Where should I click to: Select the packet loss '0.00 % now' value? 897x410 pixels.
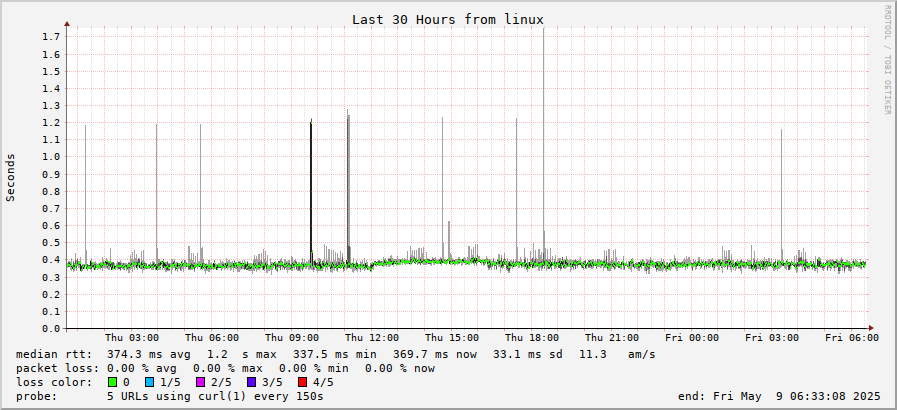pos(400,368)
